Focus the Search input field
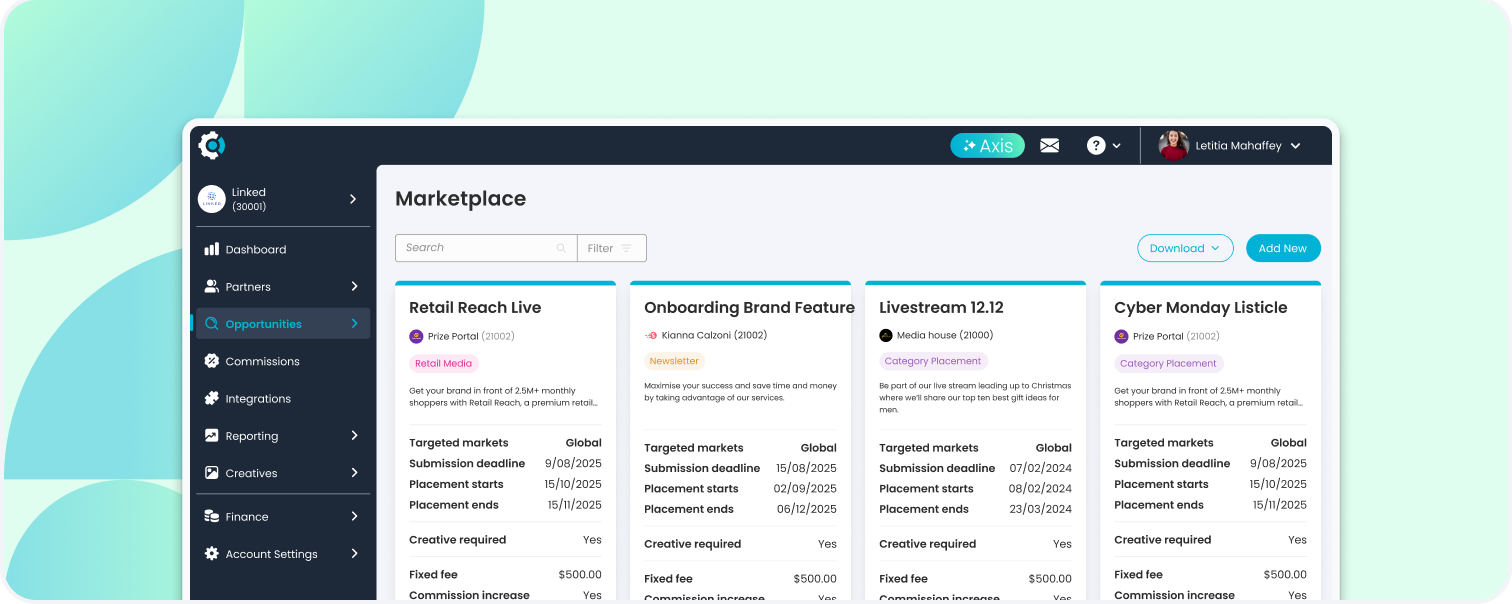This screenshot has width=1512, height=604. (x=486, y=248)
